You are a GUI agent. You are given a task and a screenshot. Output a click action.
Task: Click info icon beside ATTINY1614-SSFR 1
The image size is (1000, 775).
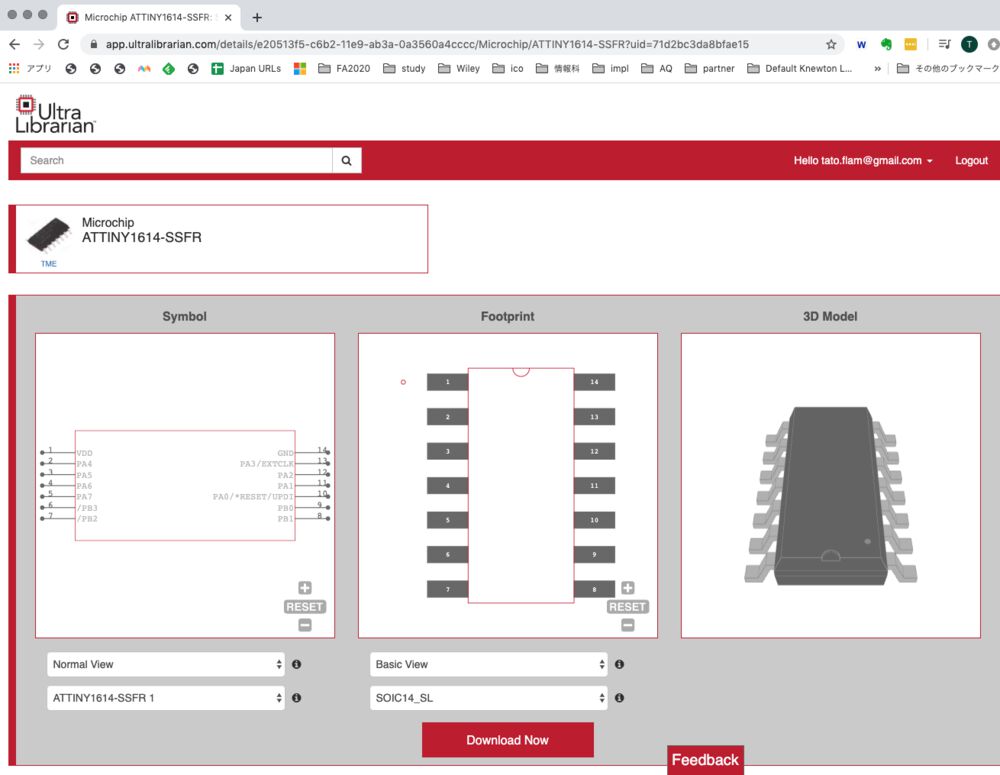pos(297,698)
